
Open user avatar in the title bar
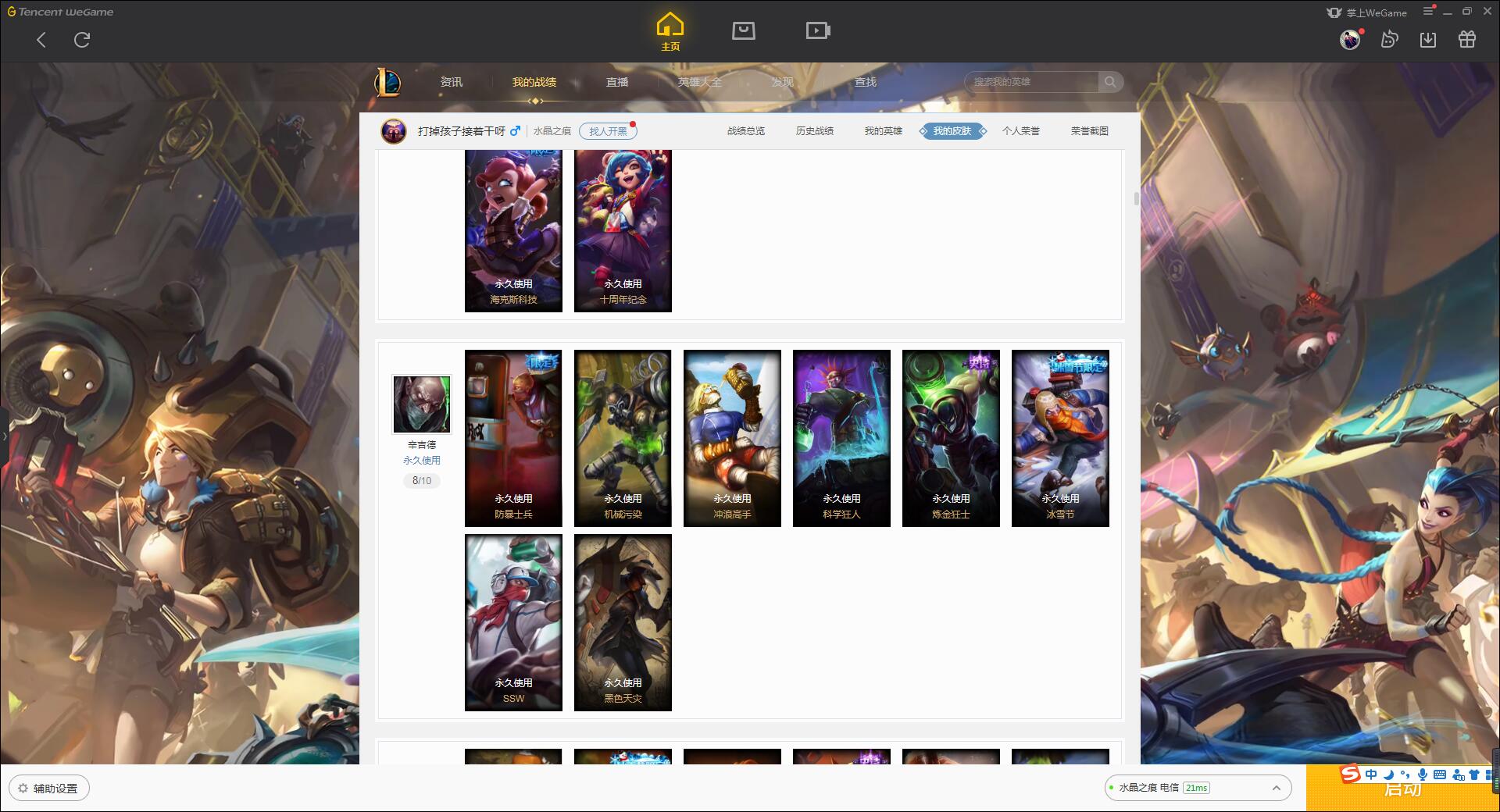pos(1350,39)
